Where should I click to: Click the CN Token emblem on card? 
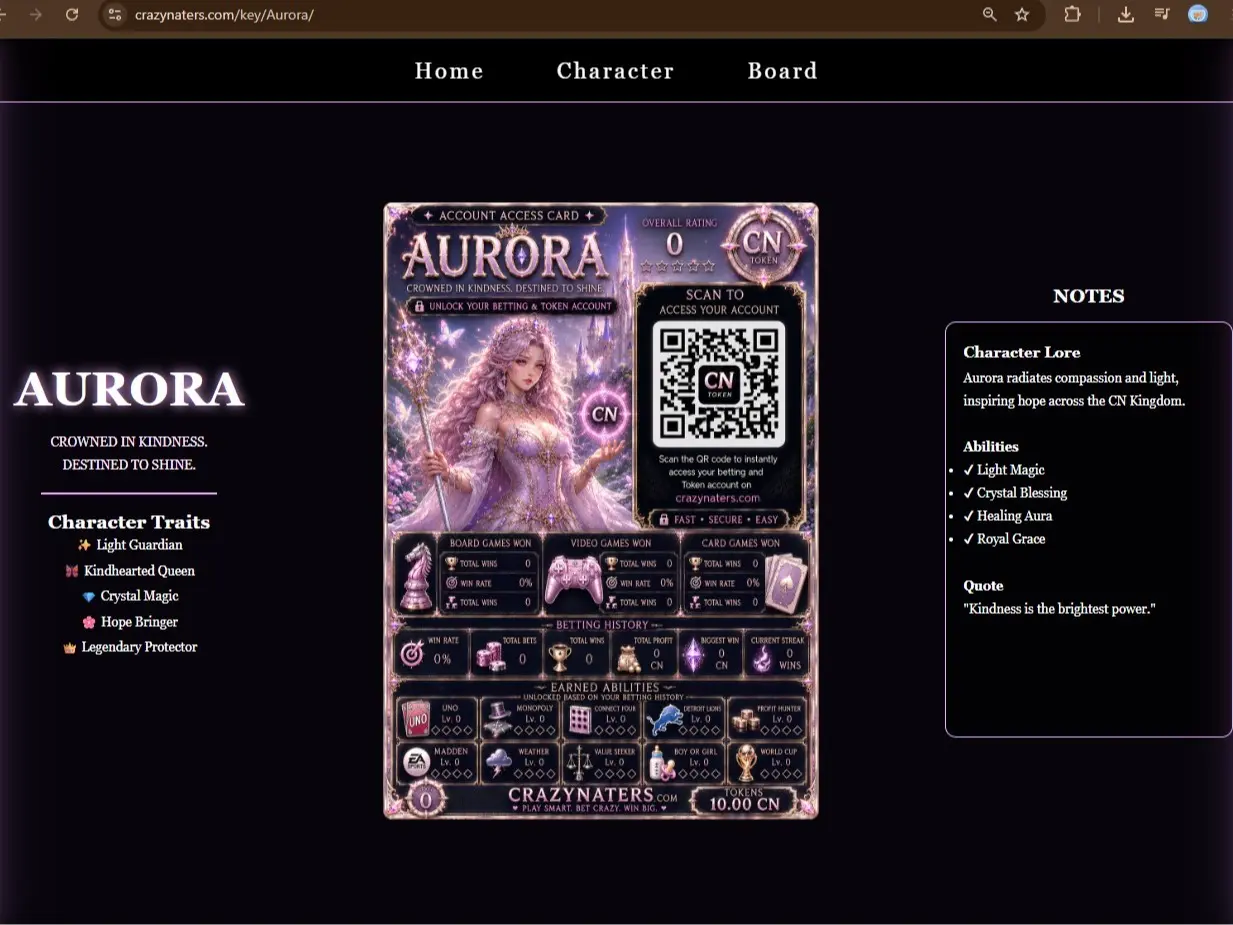pos(764,245)
